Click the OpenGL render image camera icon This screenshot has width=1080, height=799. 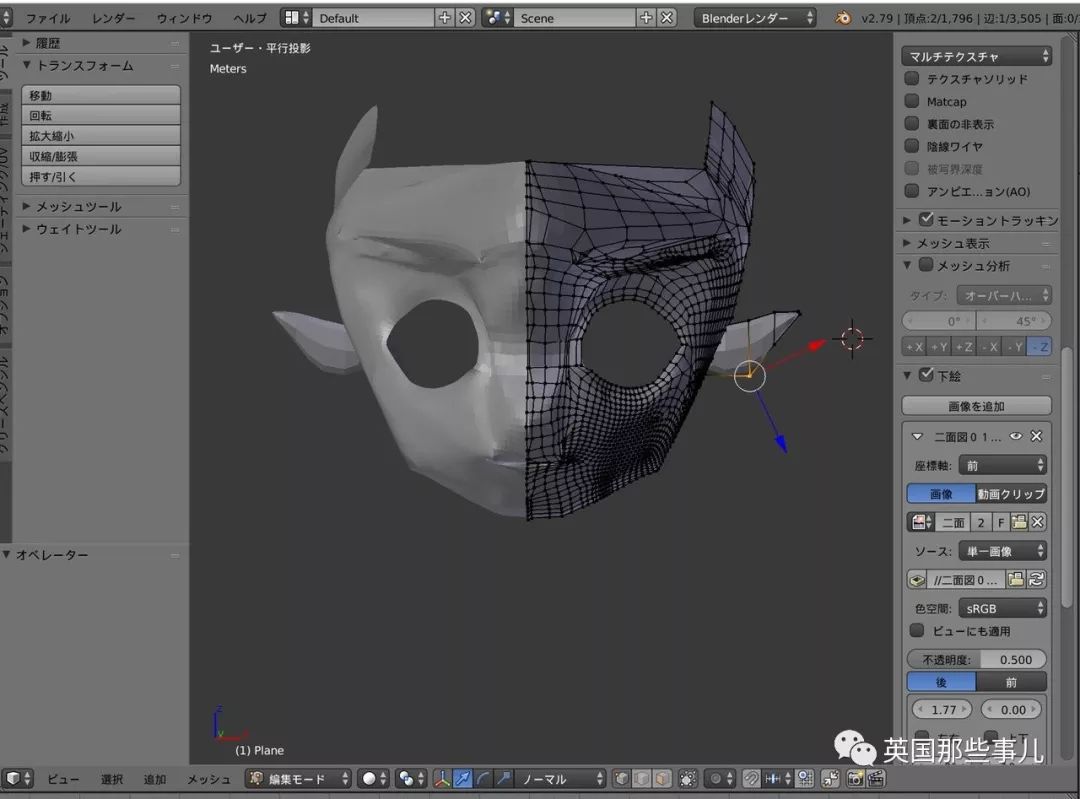(x=856, y=778)
